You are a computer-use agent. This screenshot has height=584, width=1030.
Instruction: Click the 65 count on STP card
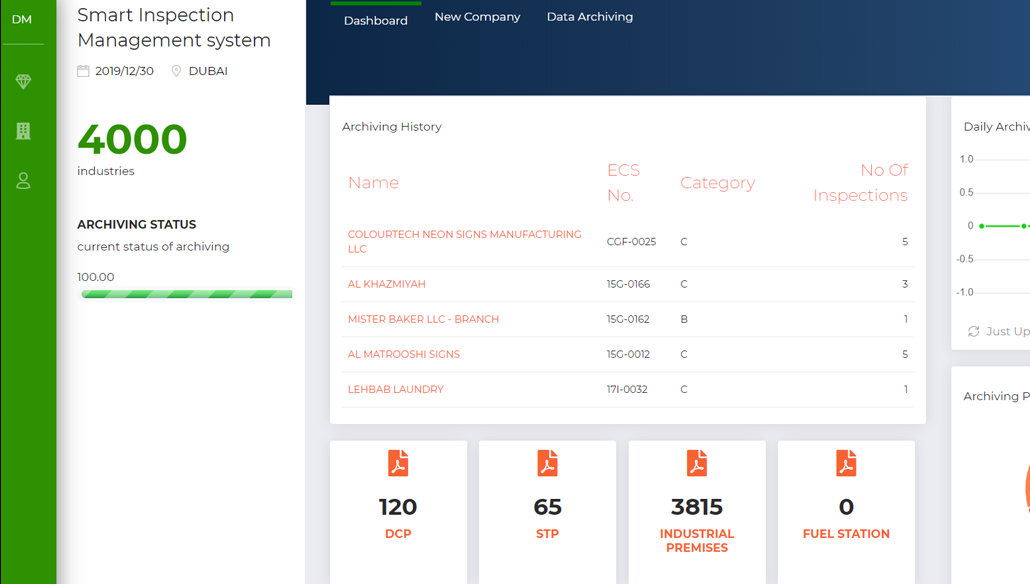(547, 506)
